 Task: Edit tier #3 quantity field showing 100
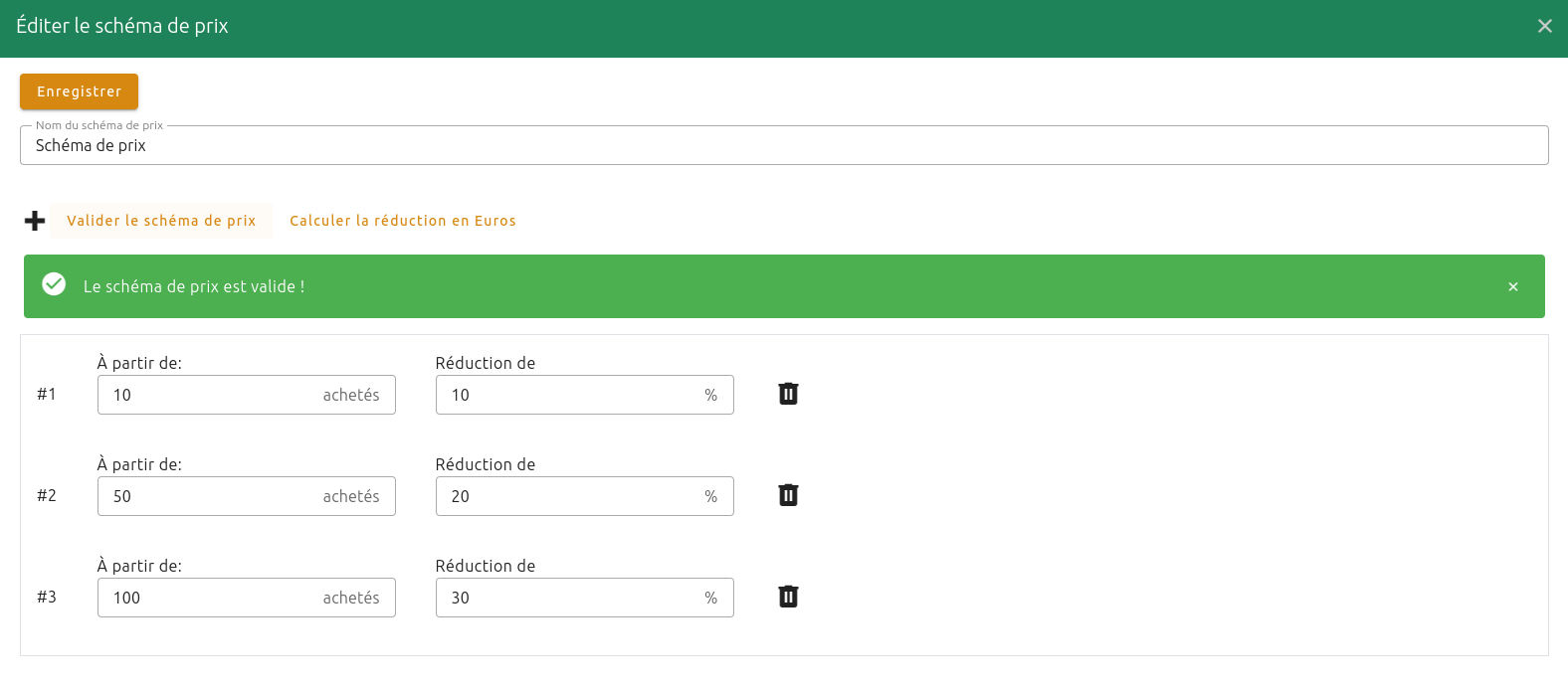point(209,598)
